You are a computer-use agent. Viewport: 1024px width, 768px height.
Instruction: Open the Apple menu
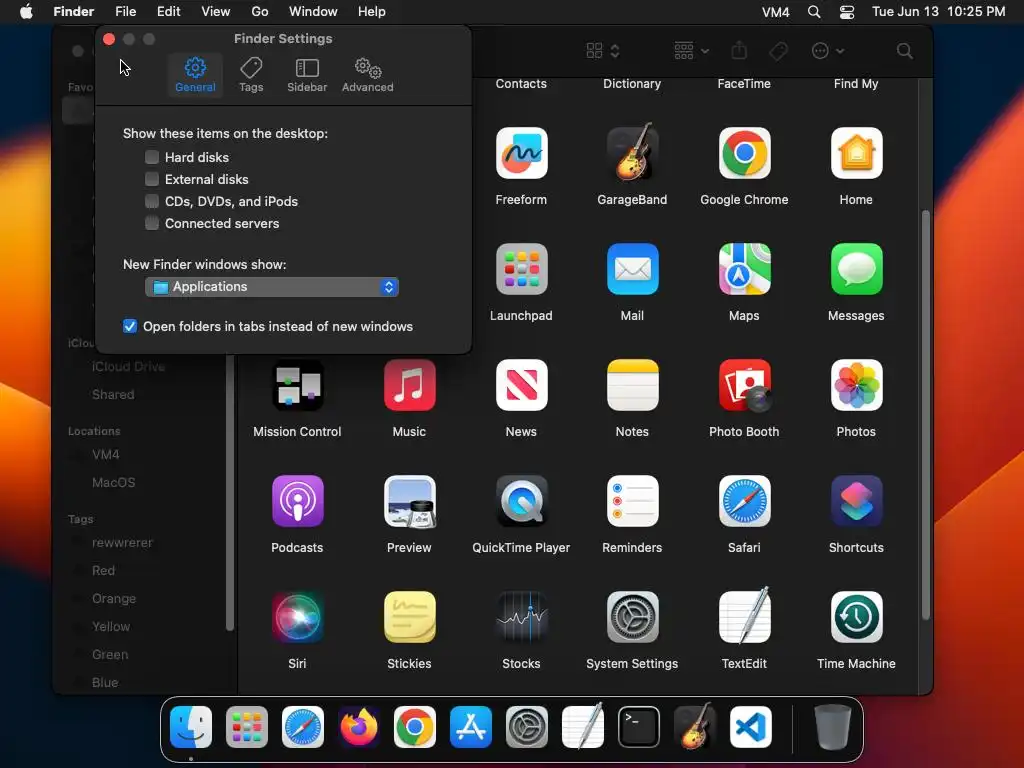click(x=26, y=12)
